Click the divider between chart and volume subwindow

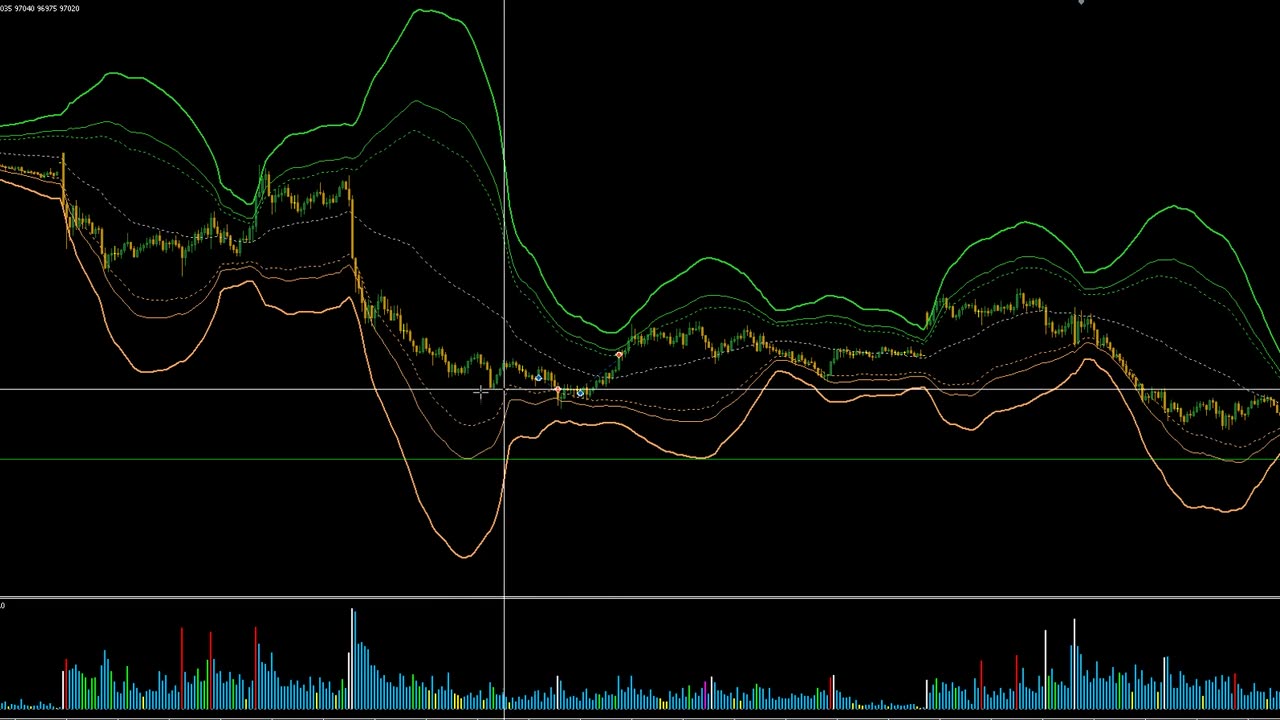tap(640, 597)
